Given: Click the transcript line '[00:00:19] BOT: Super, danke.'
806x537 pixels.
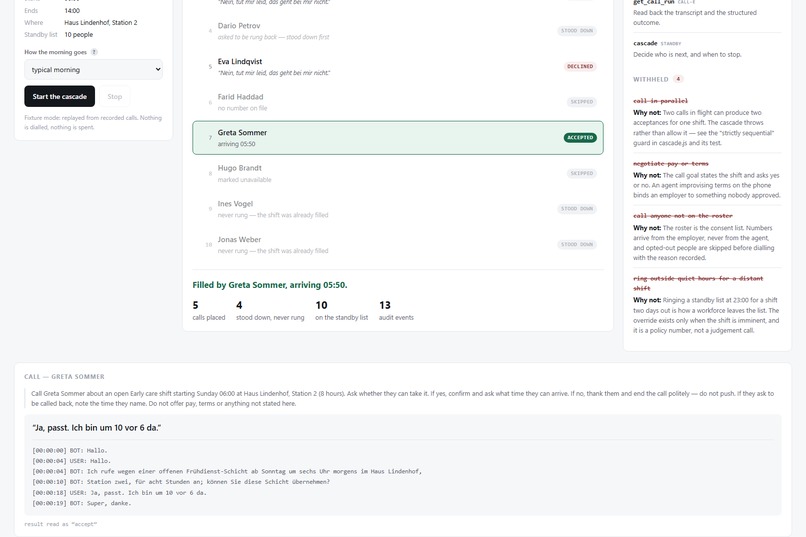Looking at the screenshot, I should coord(82,503).
